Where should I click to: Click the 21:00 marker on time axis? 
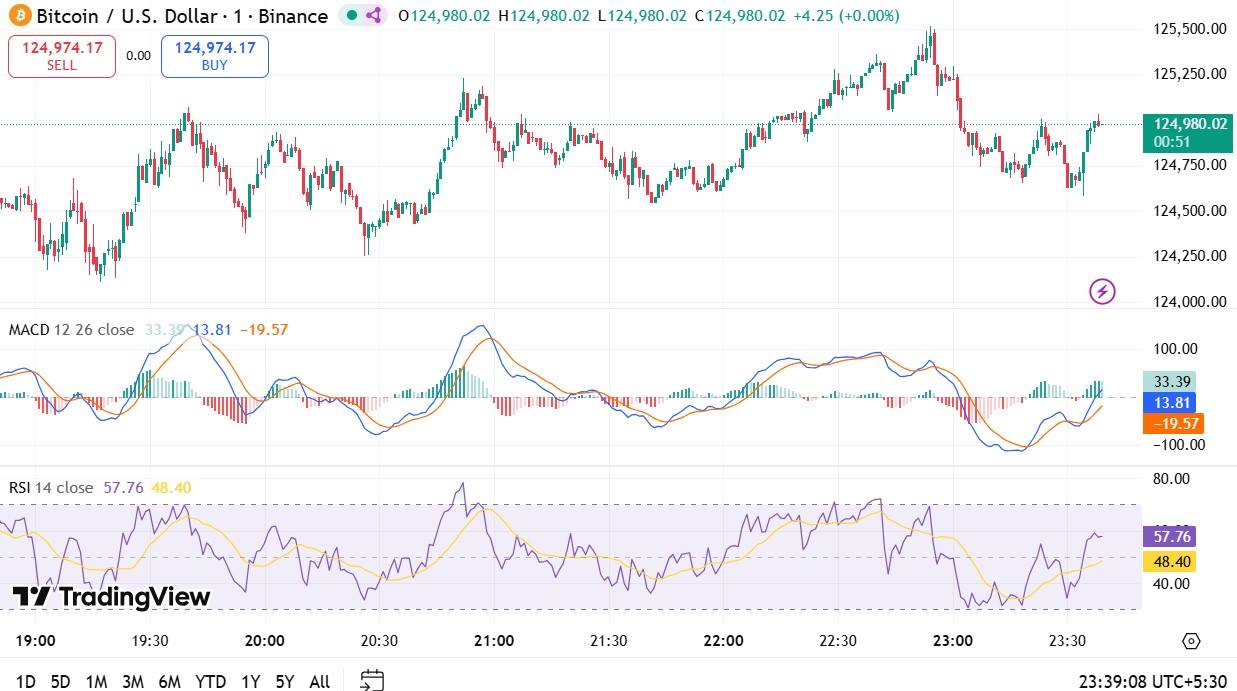[494, 641]
